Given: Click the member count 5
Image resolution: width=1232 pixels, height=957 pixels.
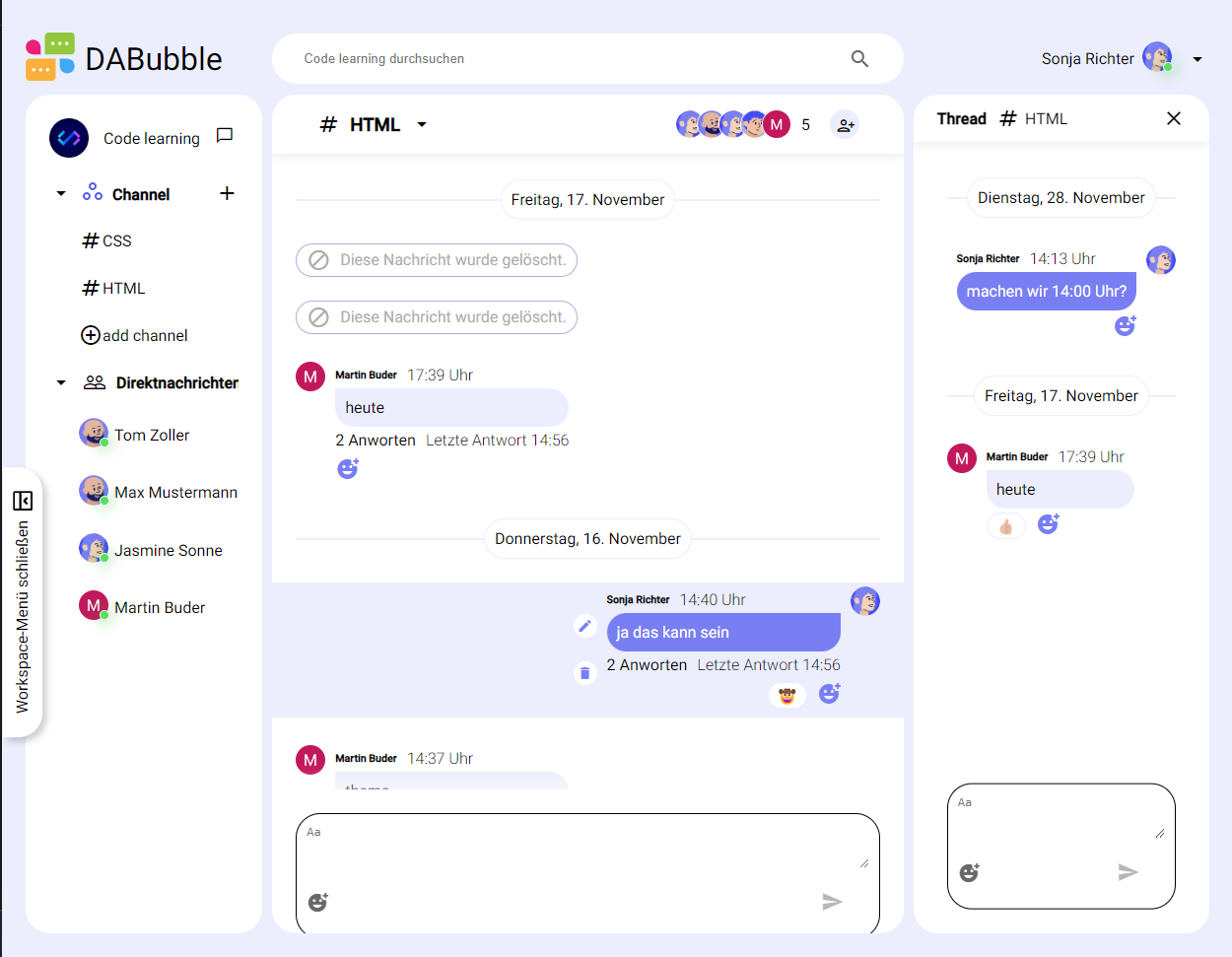Looking at the screenshot, I should [x=805, y=125].
